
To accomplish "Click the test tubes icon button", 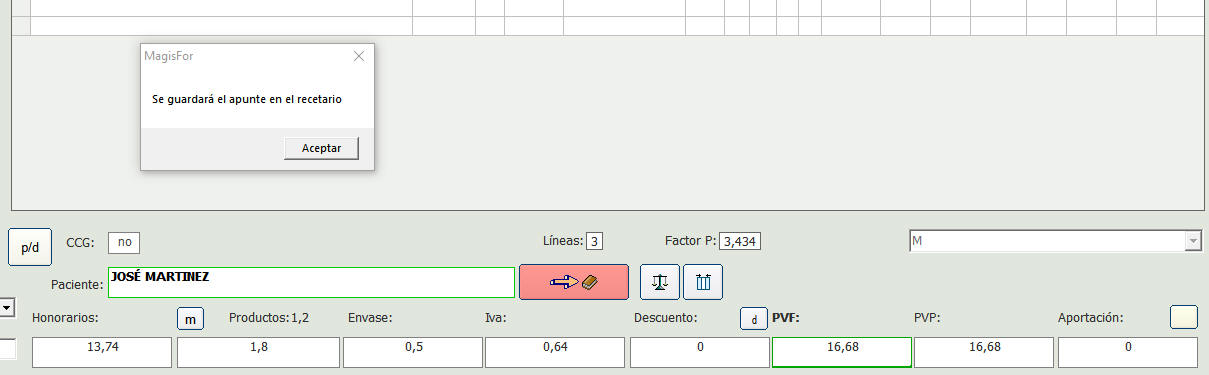I will (x=702, y=282).
